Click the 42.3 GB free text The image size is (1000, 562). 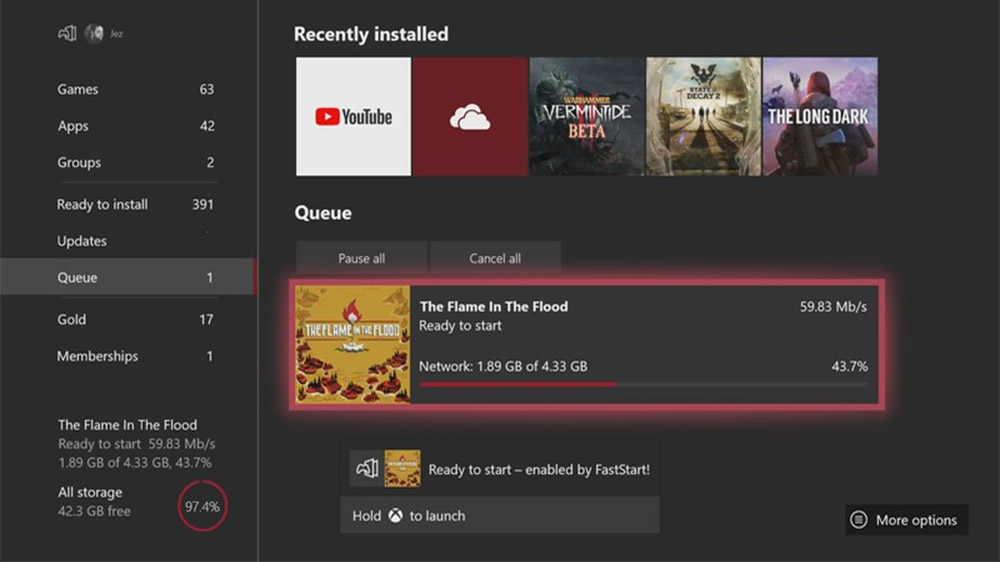[94, 511]
